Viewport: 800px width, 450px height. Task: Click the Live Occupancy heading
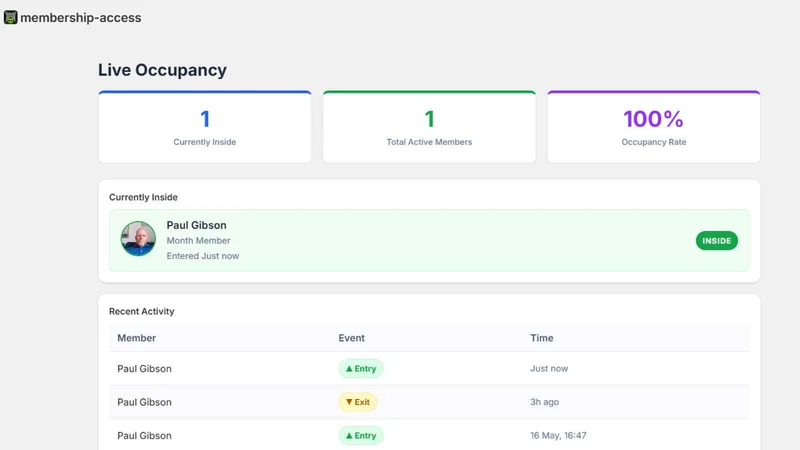point(162,70)
